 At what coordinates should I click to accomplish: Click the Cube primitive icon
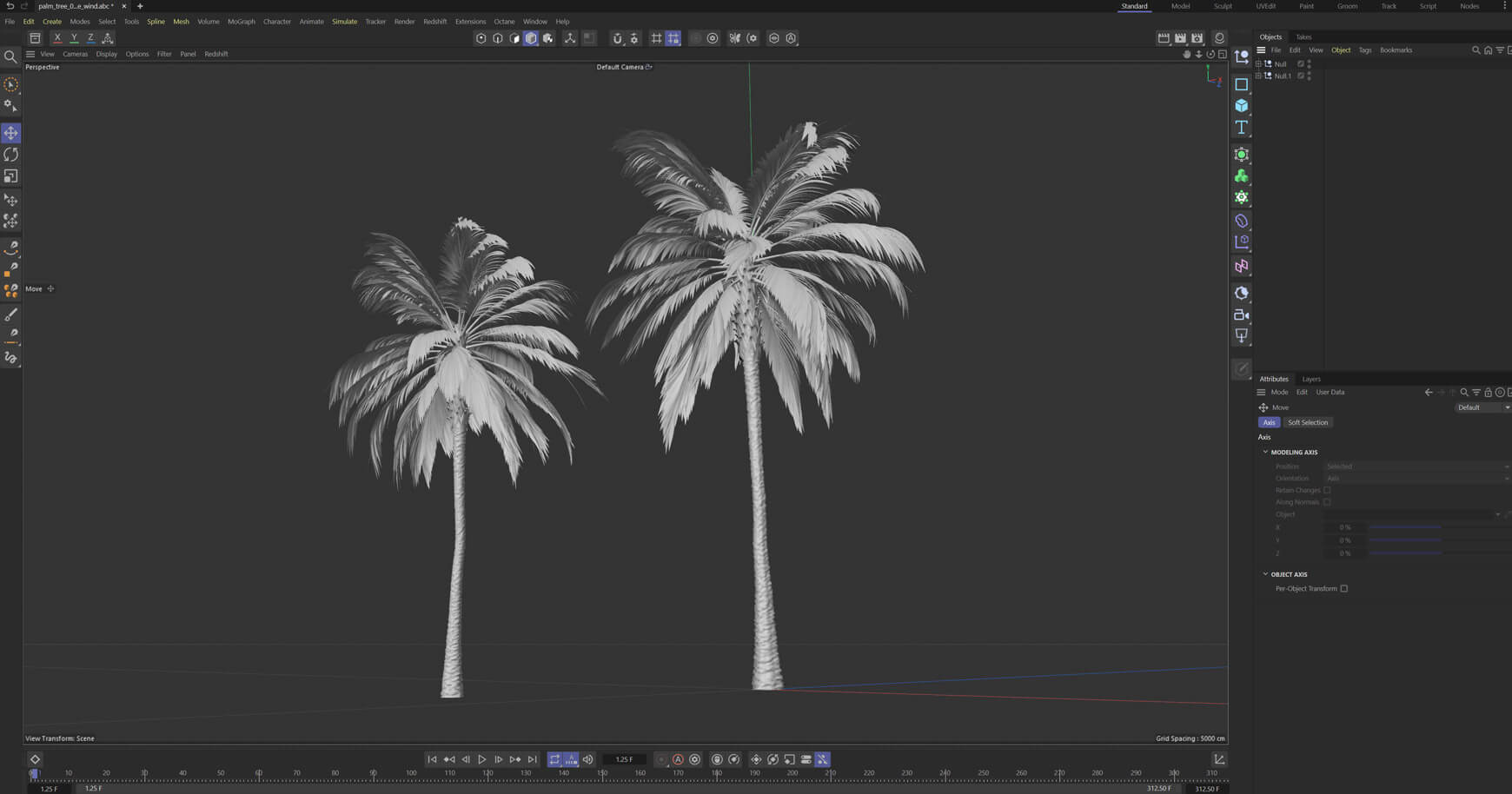(1241, 106)
